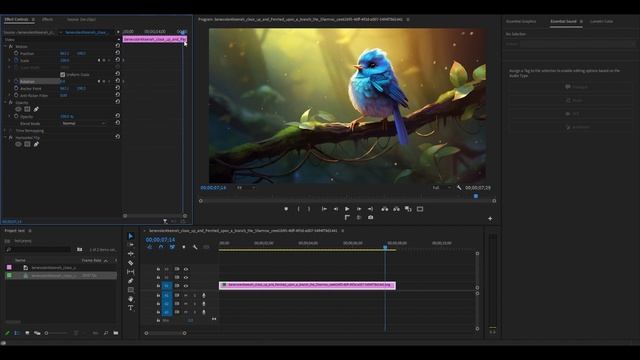Expand Scale property twirl
The width and height of the screenshot is (640, 360).
pos(10,60)
